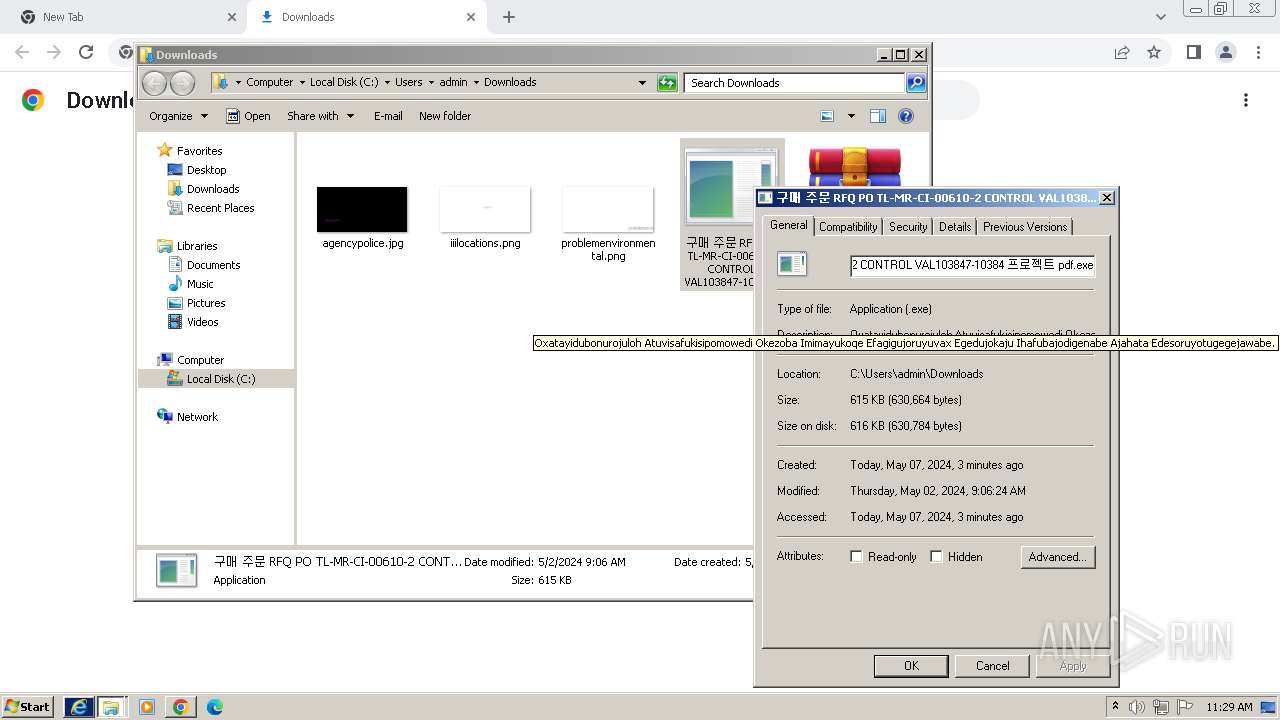Check the Read-only attribute checkbox
1280x720 pixels.
856,557
